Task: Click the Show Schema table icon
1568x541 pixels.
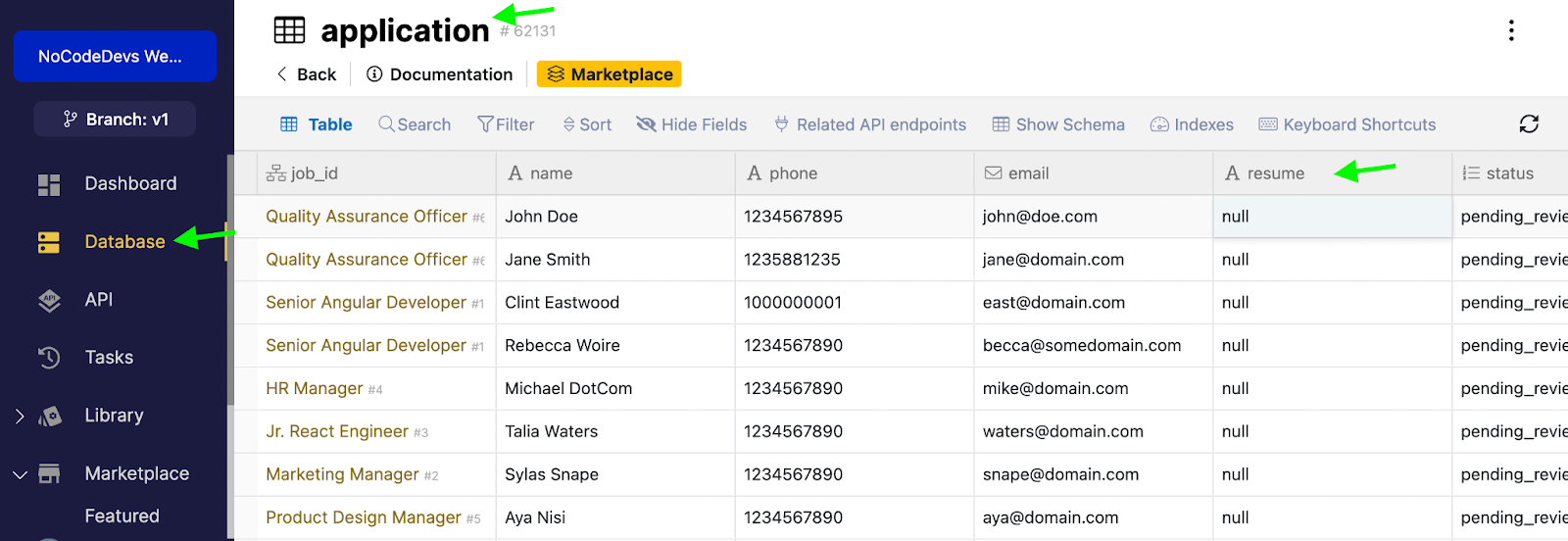Action: click(1001, 124)
